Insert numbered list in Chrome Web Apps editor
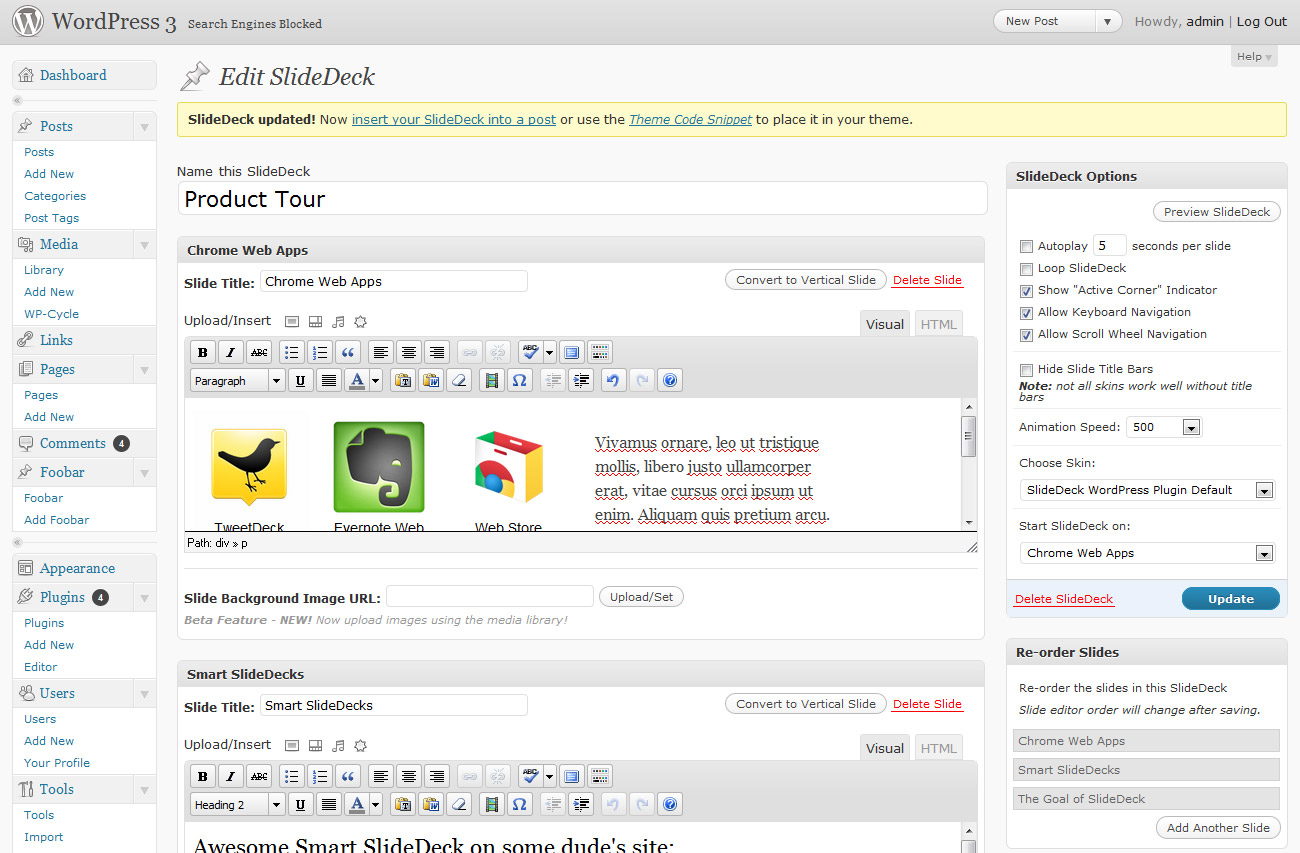This screenshot has height=853, width=1300. pyautogui.click(x=319, y=352)
